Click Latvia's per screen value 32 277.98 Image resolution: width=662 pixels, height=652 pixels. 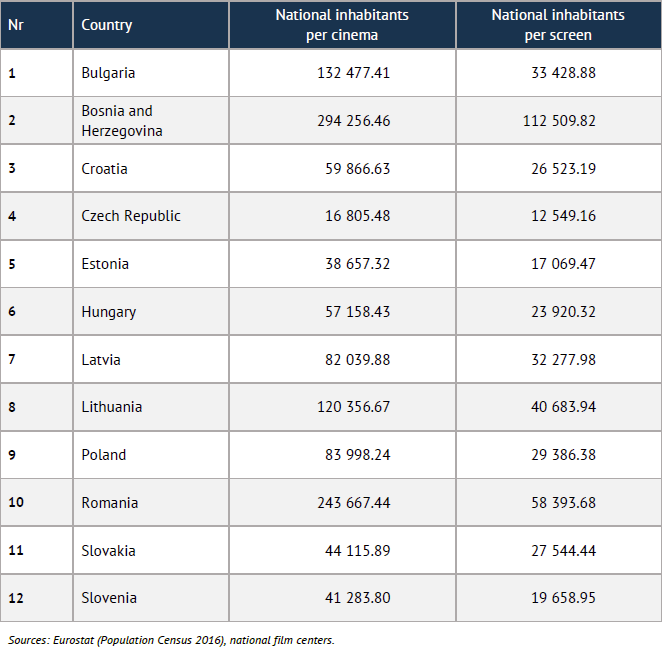(x=563, y=360)
